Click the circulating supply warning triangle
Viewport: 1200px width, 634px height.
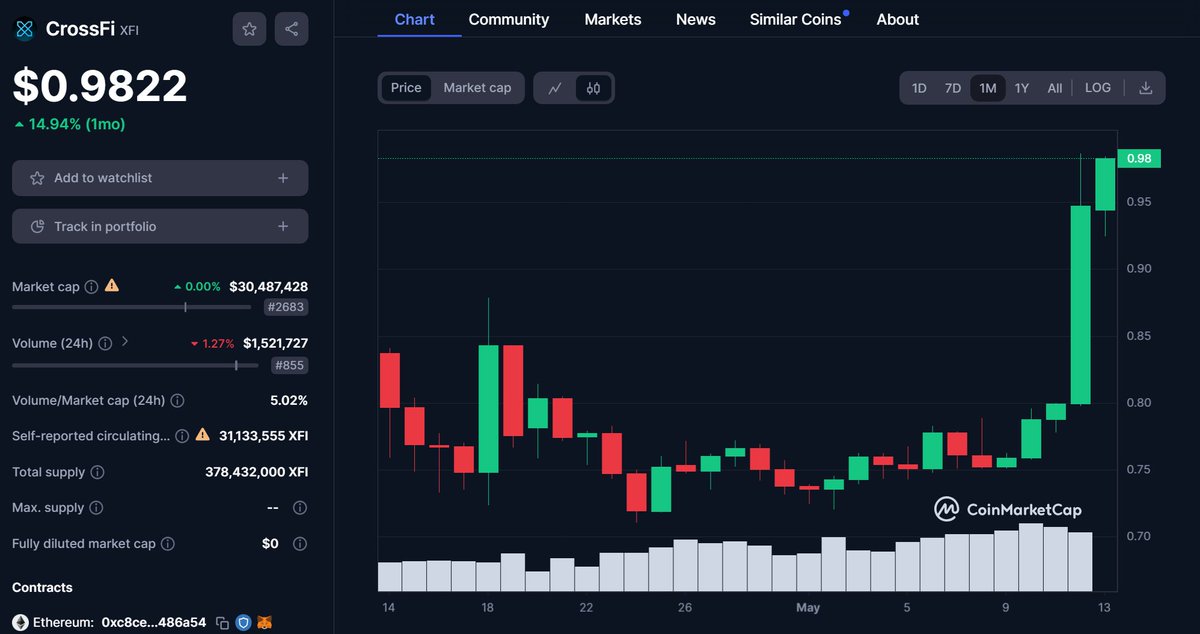pyautogui.click(x=203, y=435)
